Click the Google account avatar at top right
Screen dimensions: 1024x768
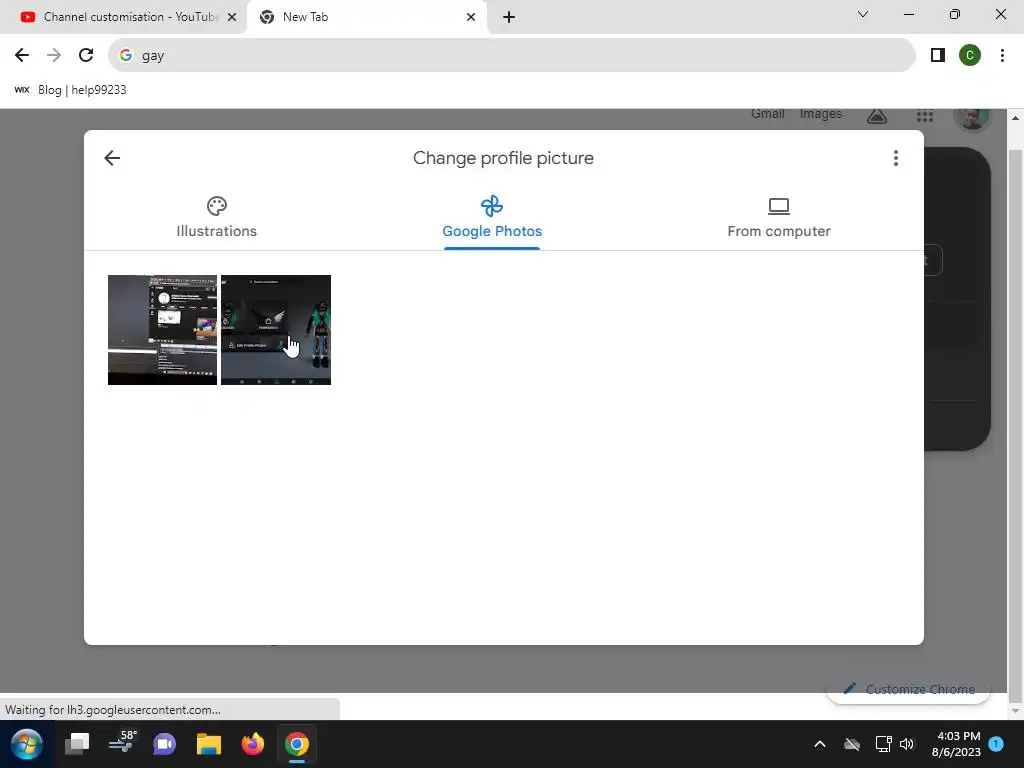click(972, 119)
